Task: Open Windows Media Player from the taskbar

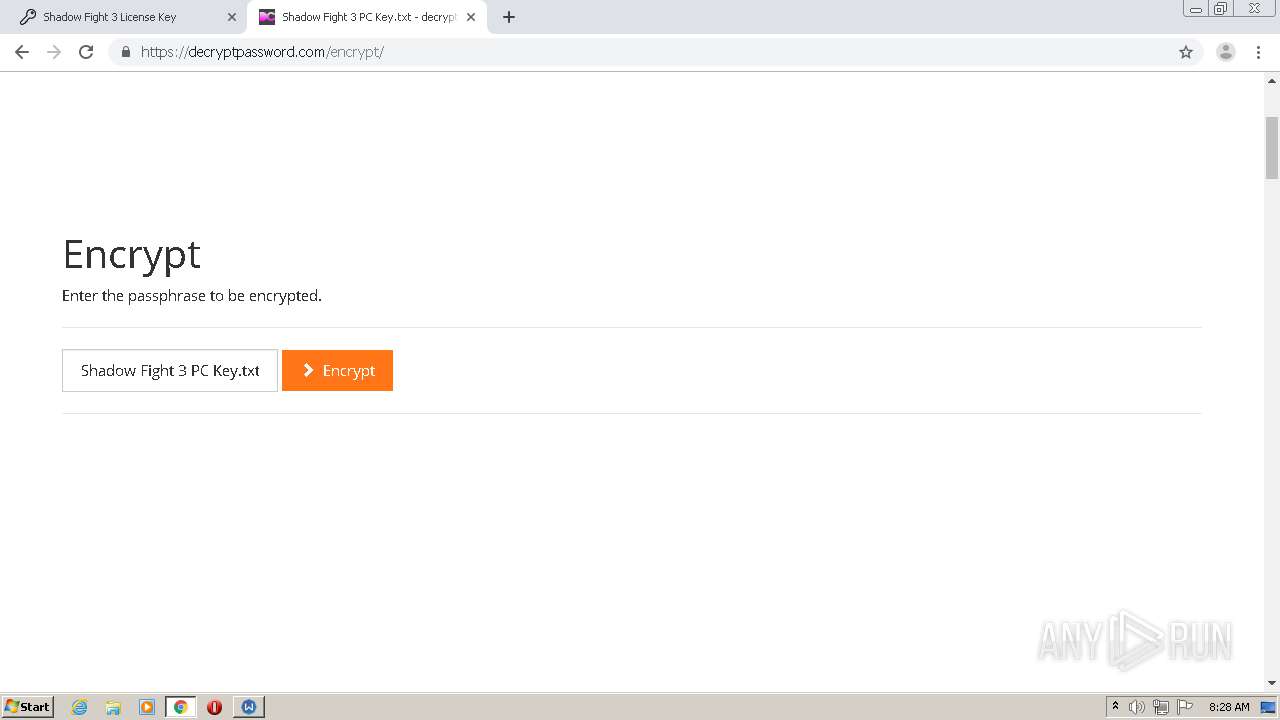Action: click(147, 707)
